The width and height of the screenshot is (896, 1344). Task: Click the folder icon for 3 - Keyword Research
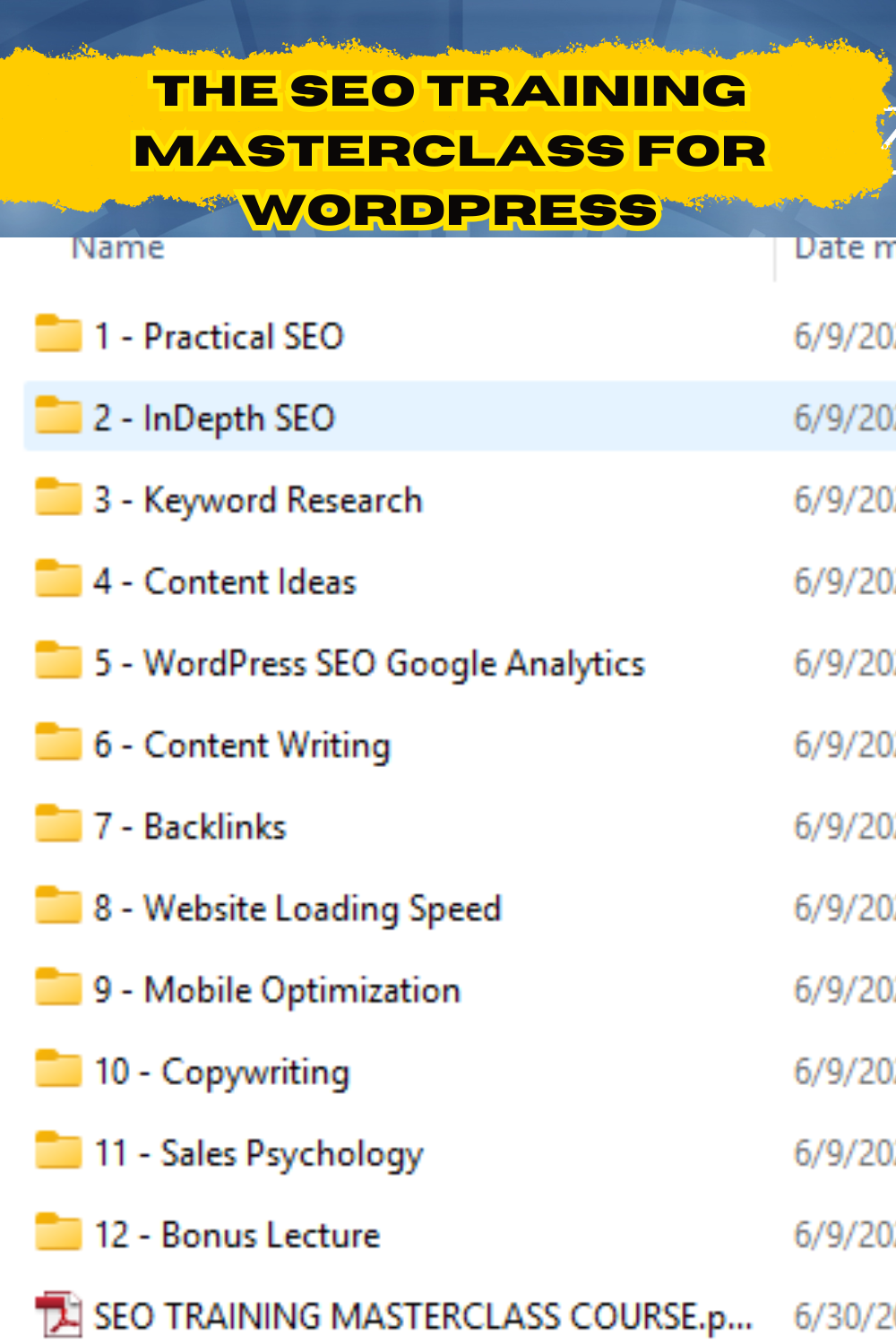tap(58, 497)
